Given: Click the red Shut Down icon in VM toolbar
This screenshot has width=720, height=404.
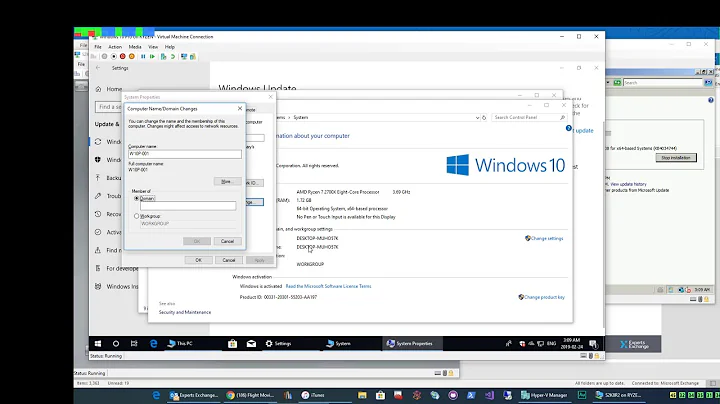Looking at the screenshot, I should pyautogui.click(x=123, y=56).
